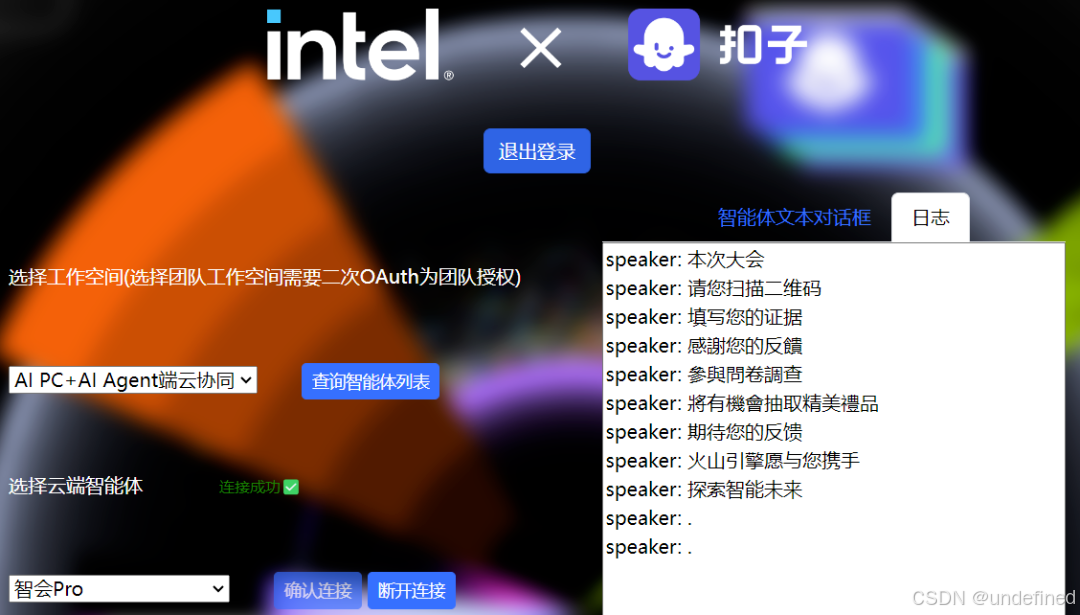Select log line 'speaker: 本次大会'

tap(685, 260)
